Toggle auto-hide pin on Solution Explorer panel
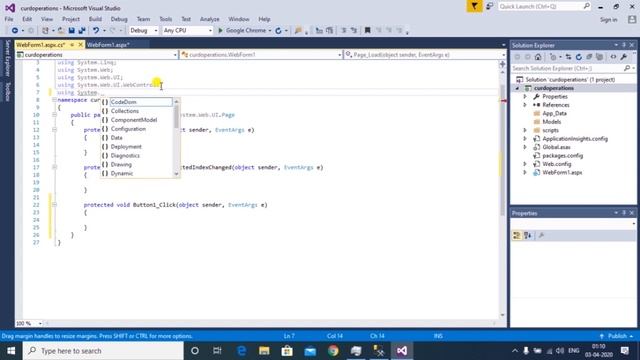Viewport: 640px width, 360px height. (x=624, y=45)
